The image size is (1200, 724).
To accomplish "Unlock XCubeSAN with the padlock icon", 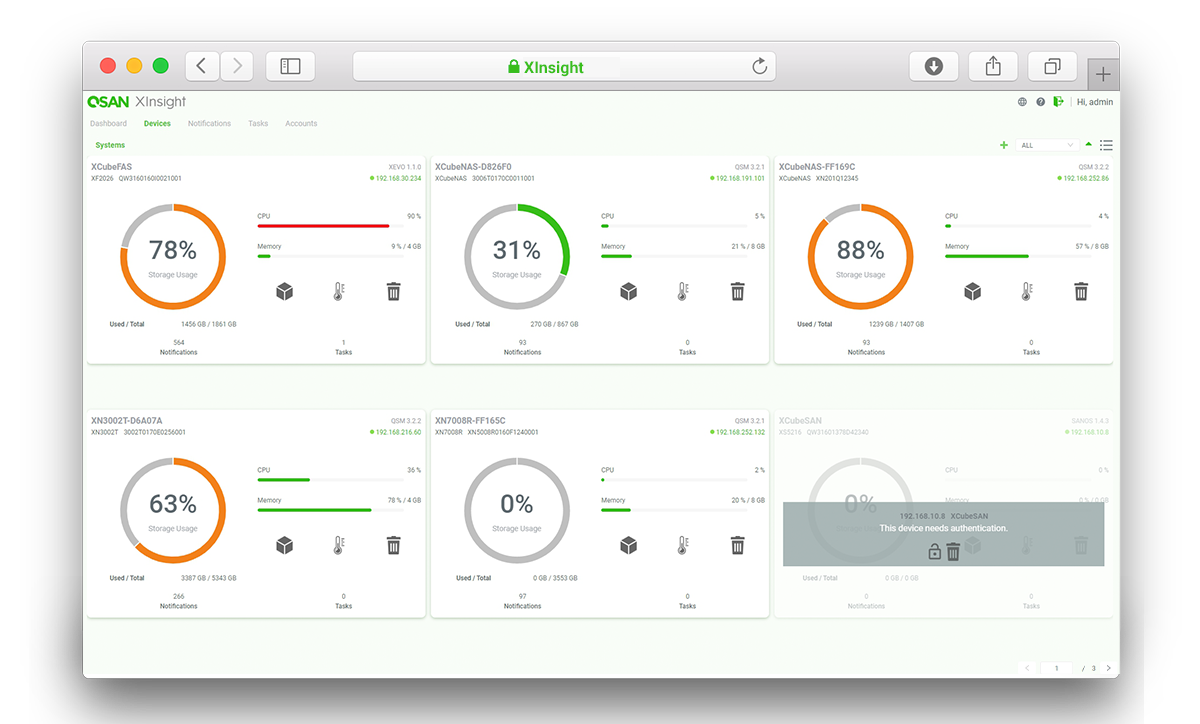I will [935, 551].
